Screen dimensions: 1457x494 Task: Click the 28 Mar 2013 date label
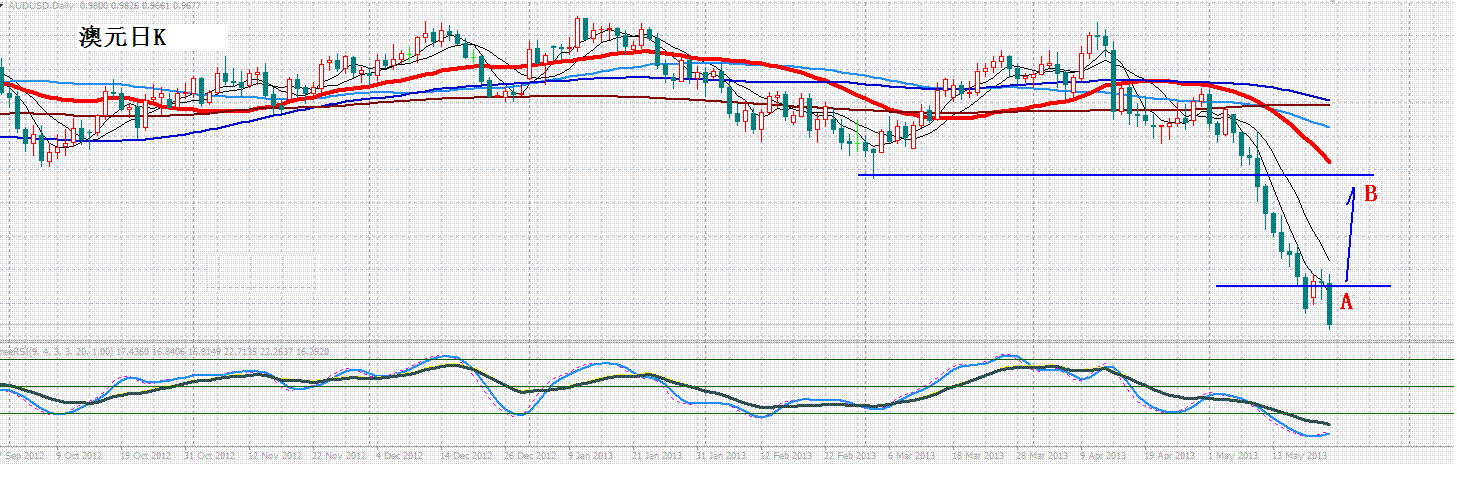(1042, 455)
